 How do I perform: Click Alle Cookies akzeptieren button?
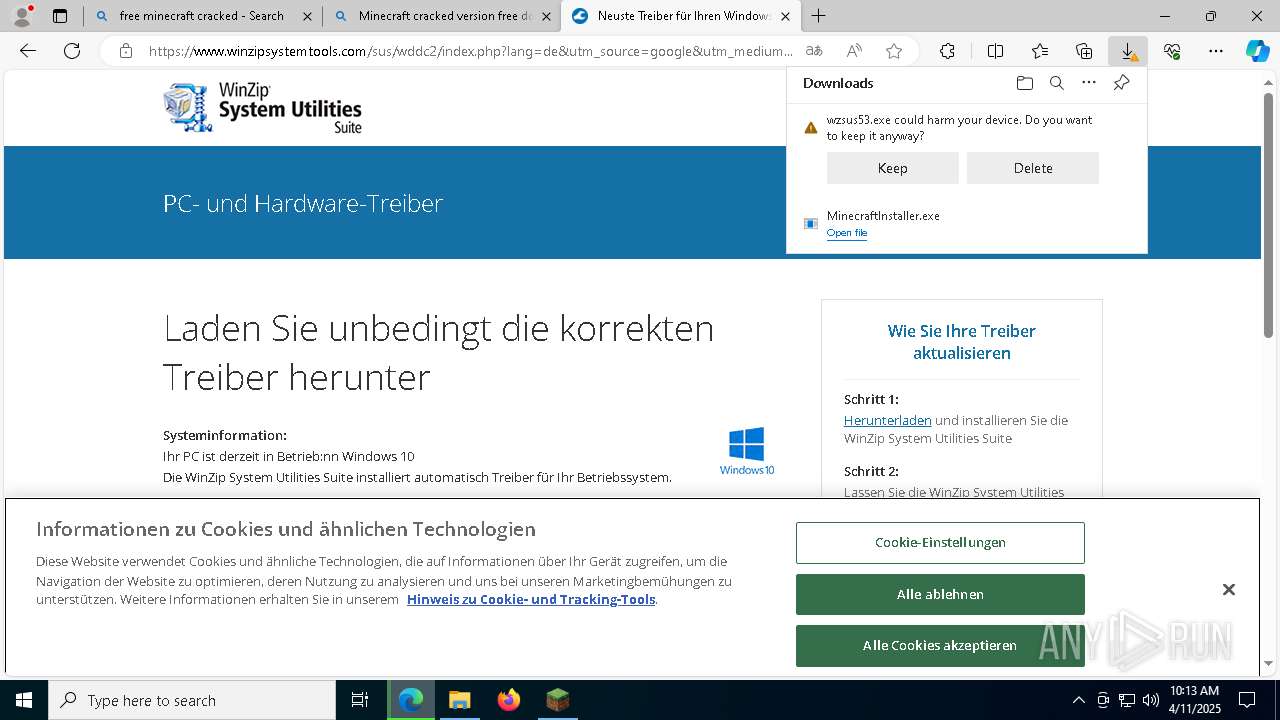pyautogui.click(x=940, y=646)
